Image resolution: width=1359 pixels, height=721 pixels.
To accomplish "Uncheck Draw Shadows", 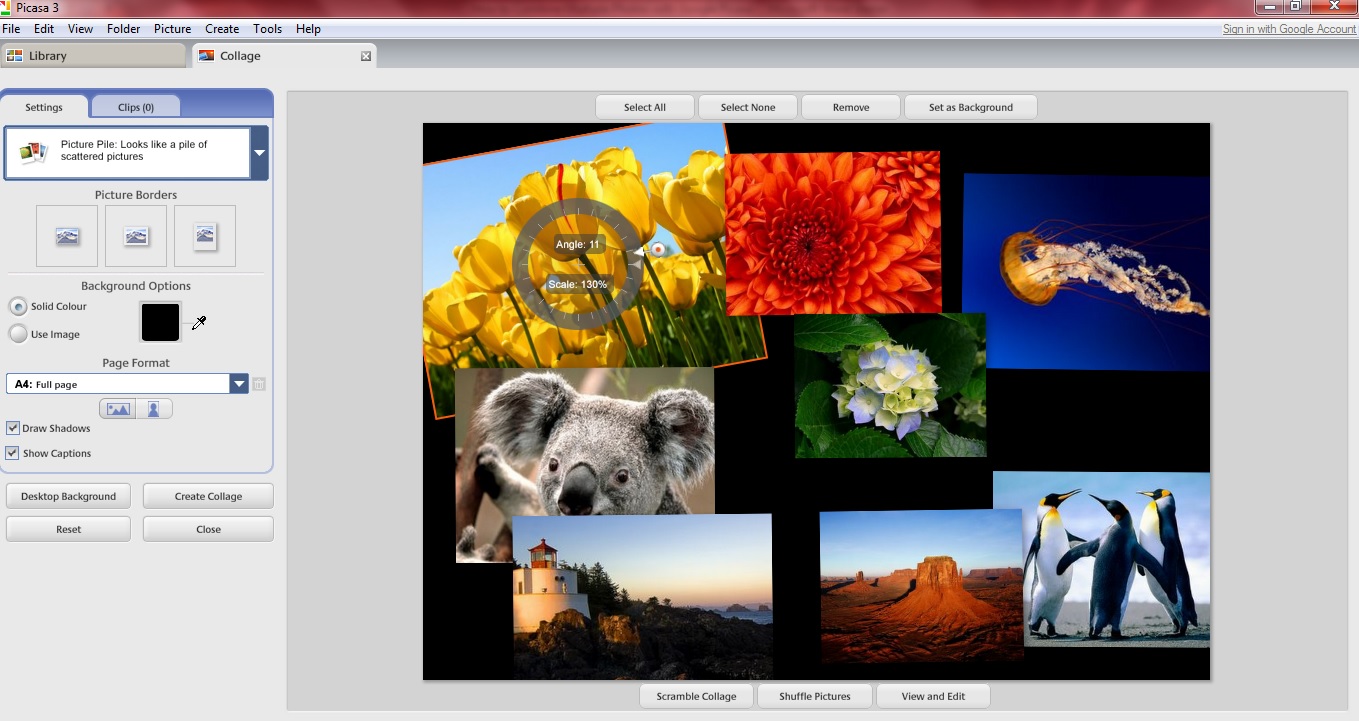I will (12, 427).
